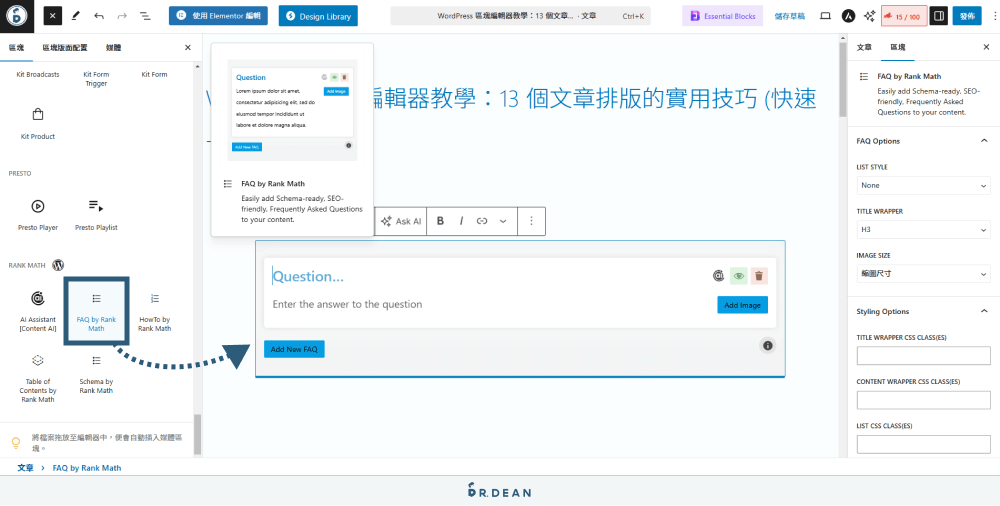Redo the last undone change
1000x506 pixels.
pyautogui.click(x=122, y=16)
